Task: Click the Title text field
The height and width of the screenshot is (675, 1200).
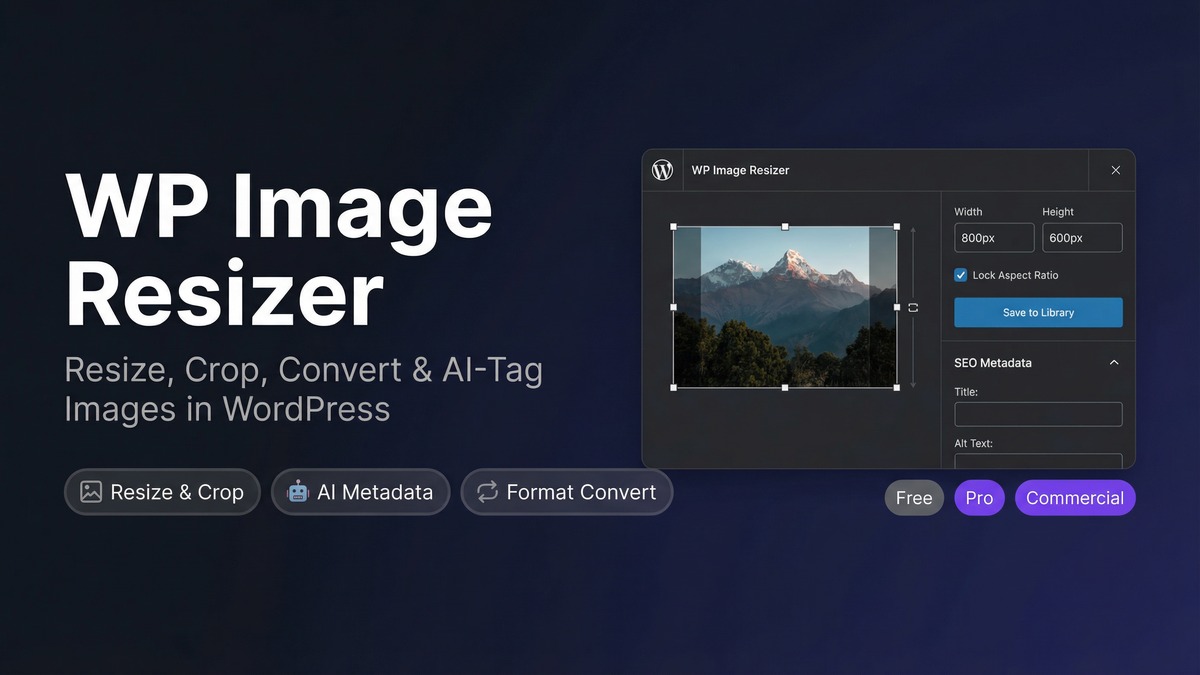Action: (x=1038, y=414)
